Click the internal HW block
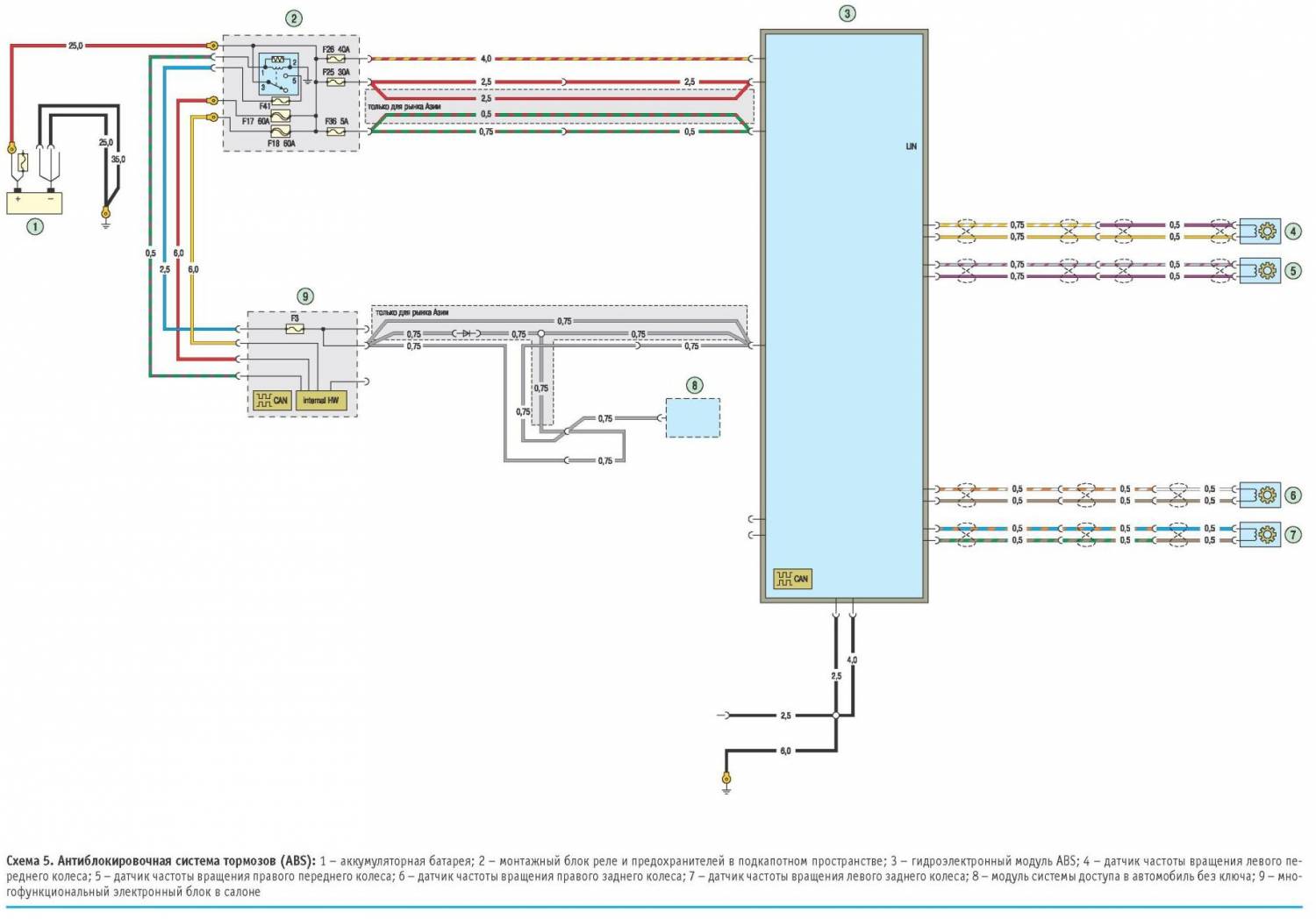Viewport: 1316px width, 919px height. [x=320, y=401]
